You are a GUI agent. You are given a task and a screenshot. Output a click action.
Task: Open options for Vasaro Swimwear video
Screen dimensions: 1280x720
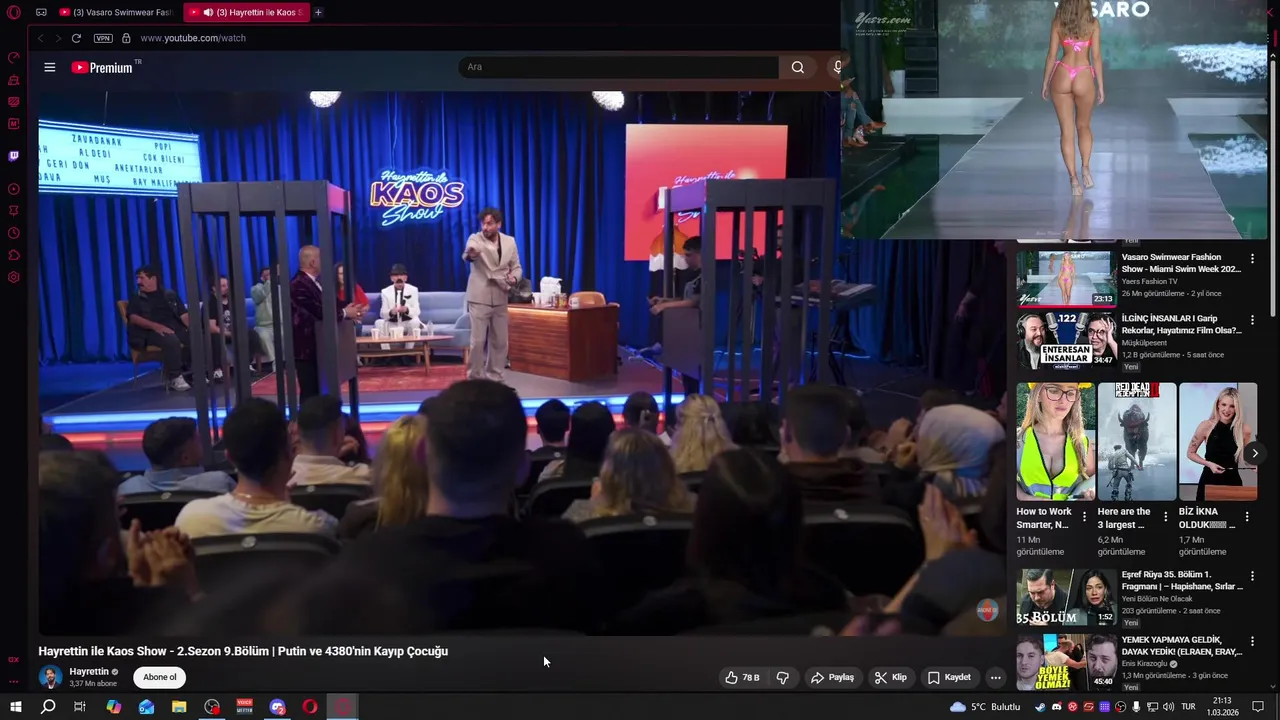[x=1252, y=259]
